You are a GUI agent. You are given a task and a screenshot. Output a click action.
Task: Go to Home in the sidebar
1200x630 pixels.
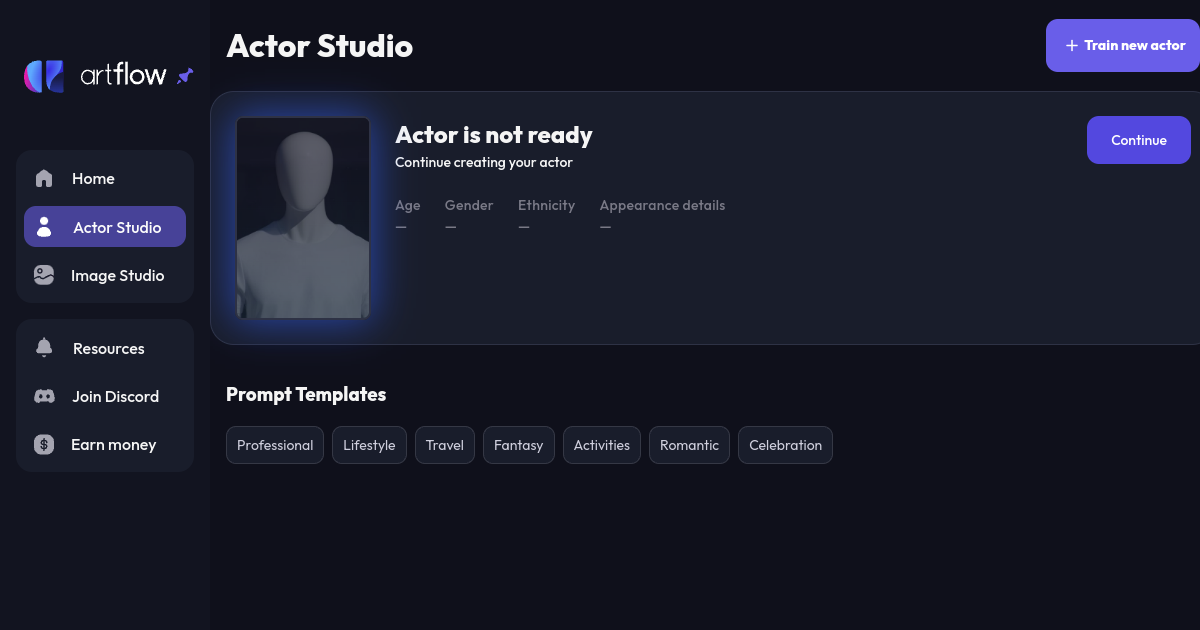click(93, 179)
